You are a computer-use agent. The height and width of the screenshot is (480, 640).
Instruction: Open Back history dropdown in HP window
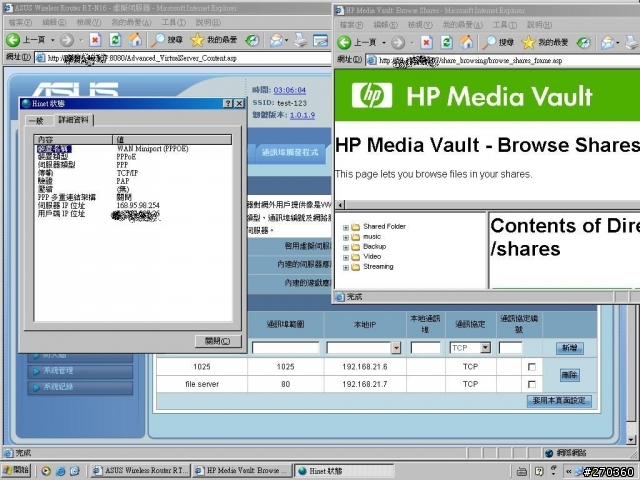[384, 42]
